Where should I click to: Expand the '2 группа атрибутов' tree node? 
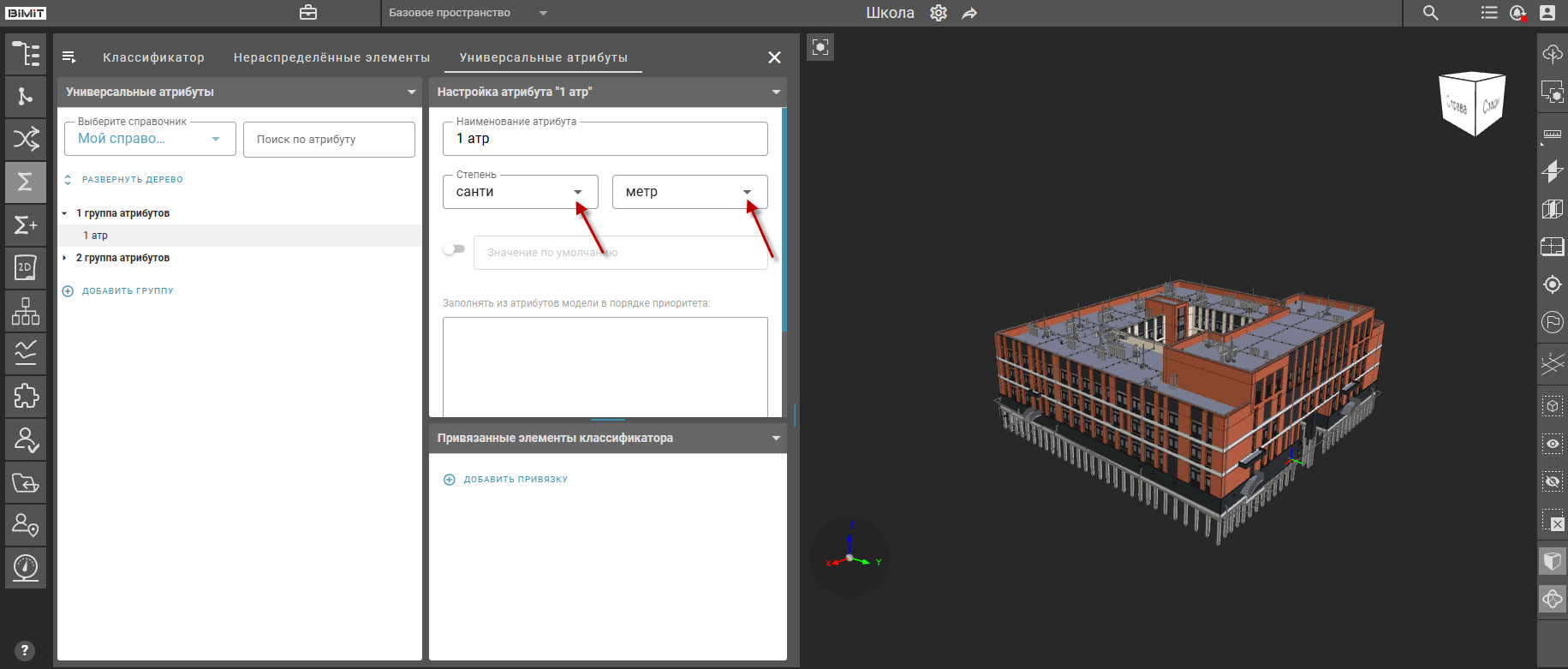pyautogui.click(x=65, y=258)
